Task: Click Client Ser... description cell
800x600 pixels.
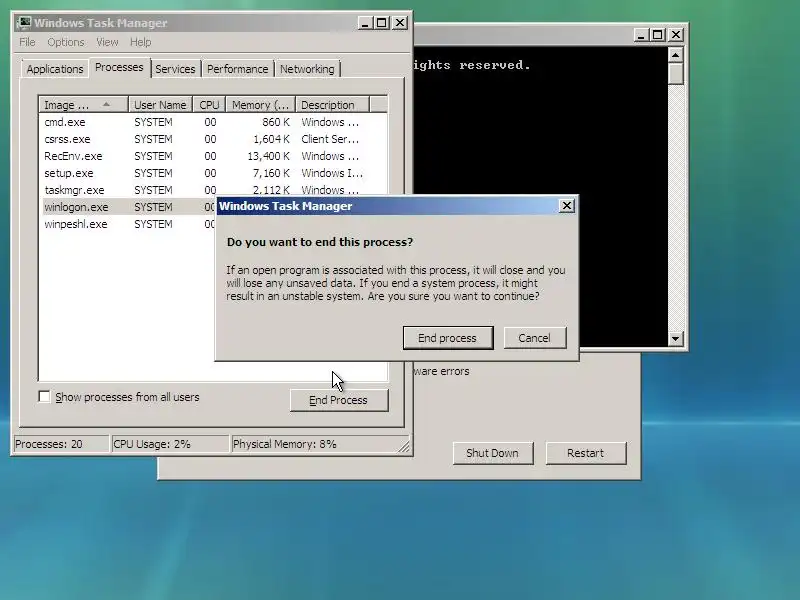Action: tap(330, 139)
